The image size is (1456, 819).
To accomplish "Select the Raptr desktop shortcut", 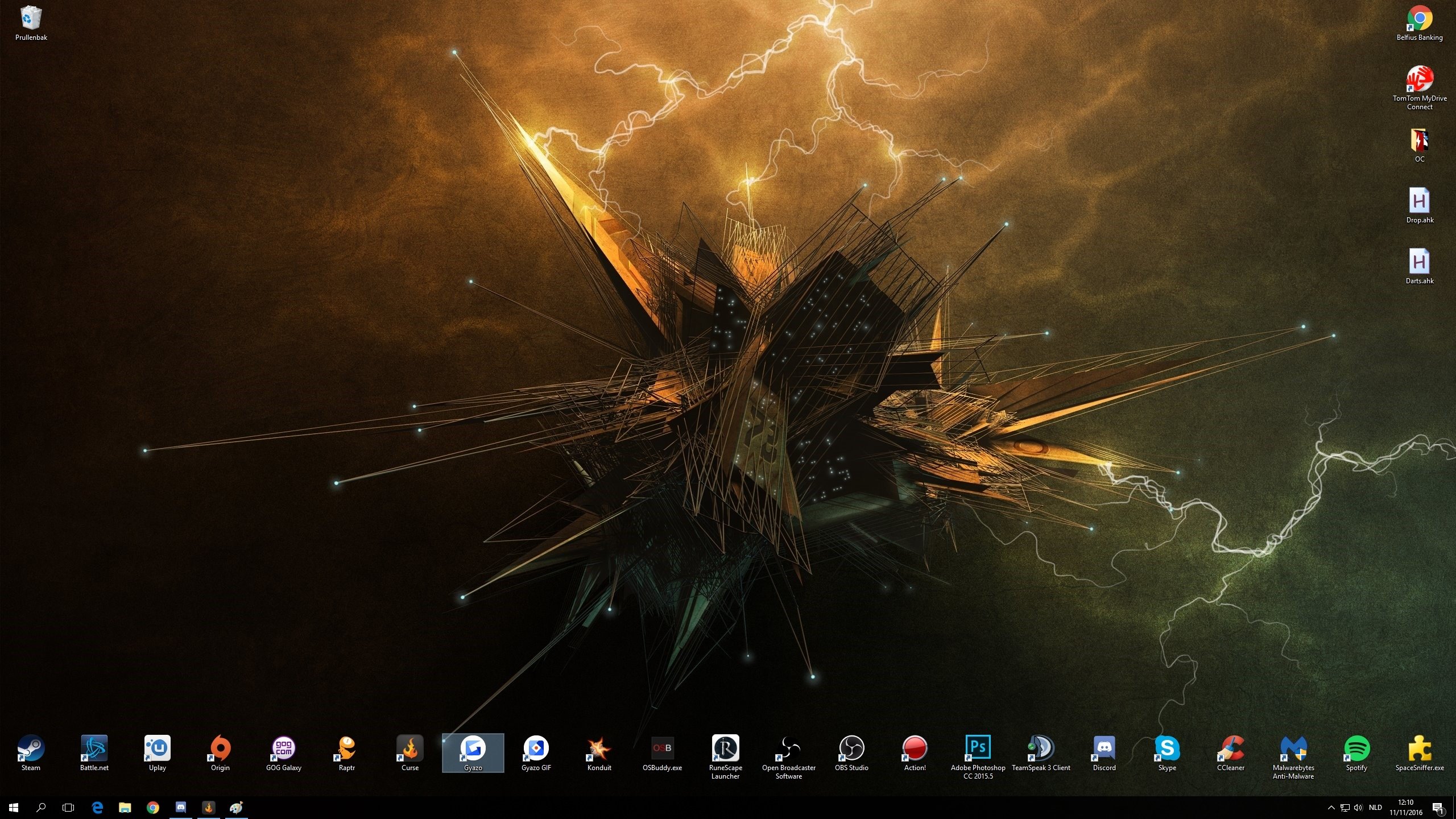I will [x=347, y=753].
